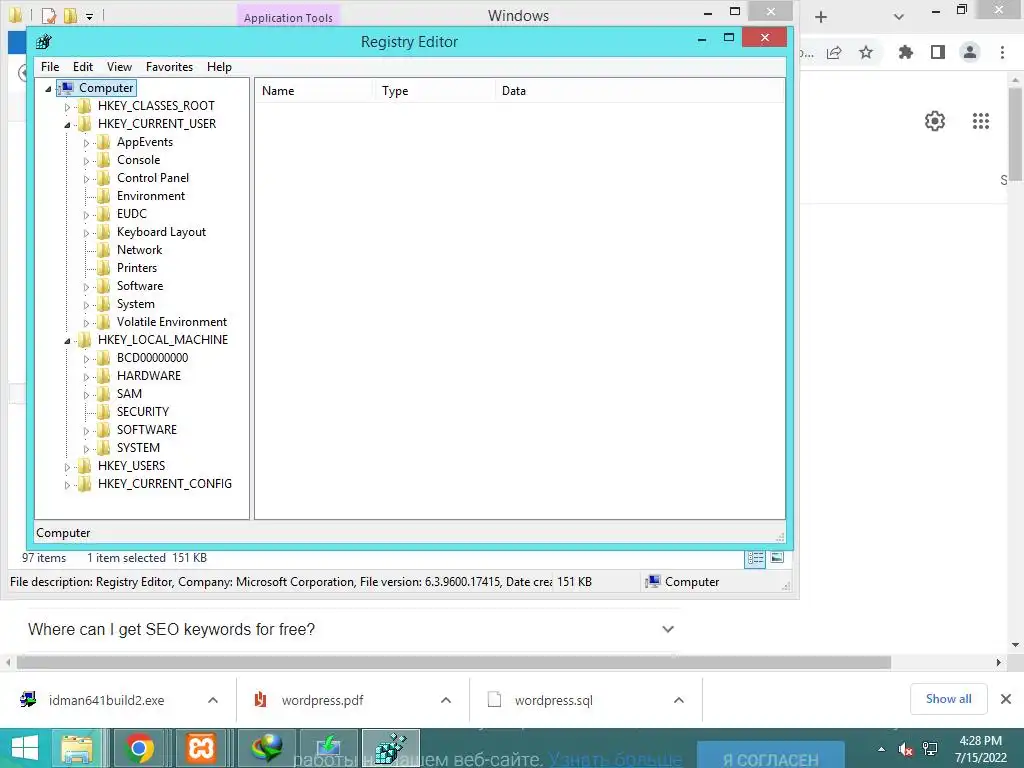Expand the HKEY_CURRENT_CONFIG arrow

tap(67, 485)
